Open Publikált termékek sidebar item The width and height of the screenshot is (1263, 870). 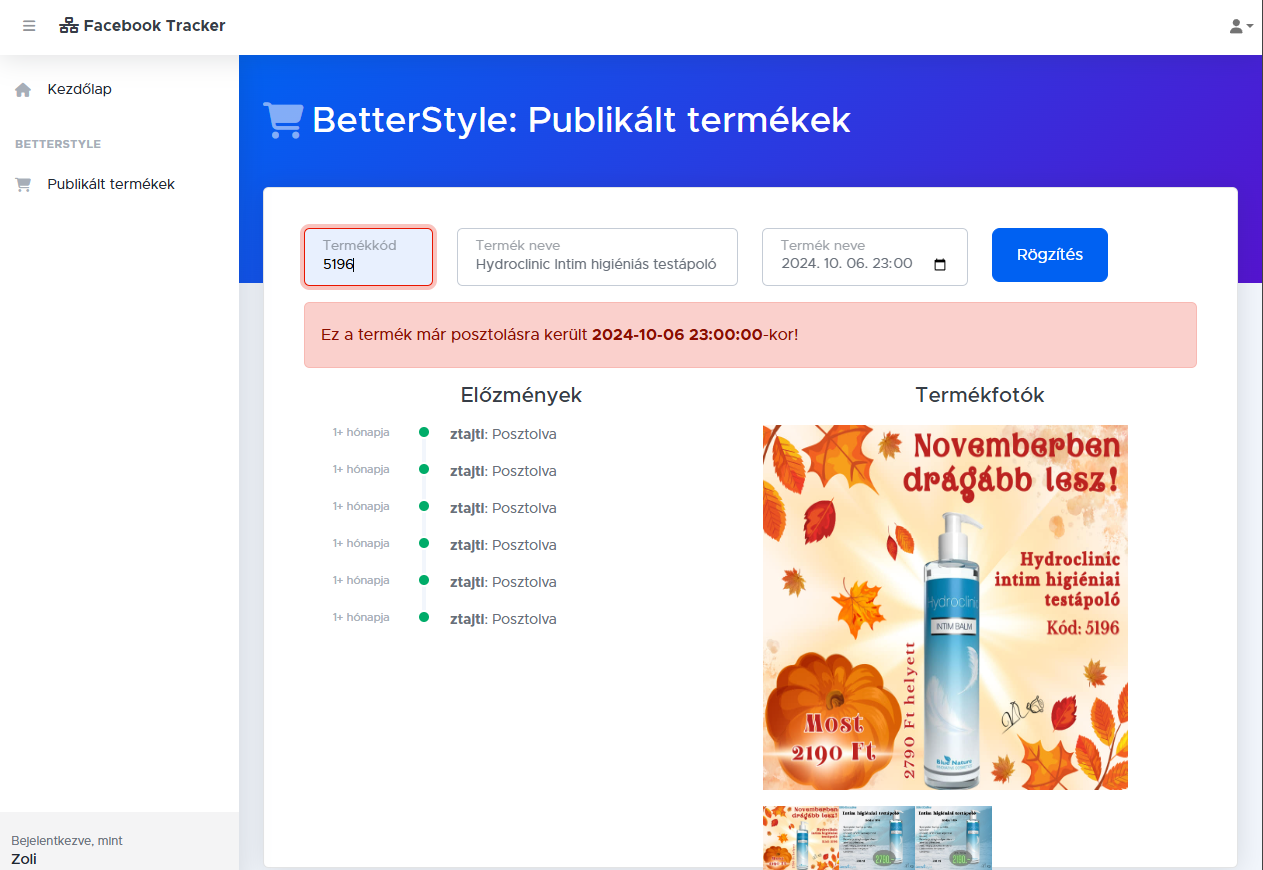111,184
